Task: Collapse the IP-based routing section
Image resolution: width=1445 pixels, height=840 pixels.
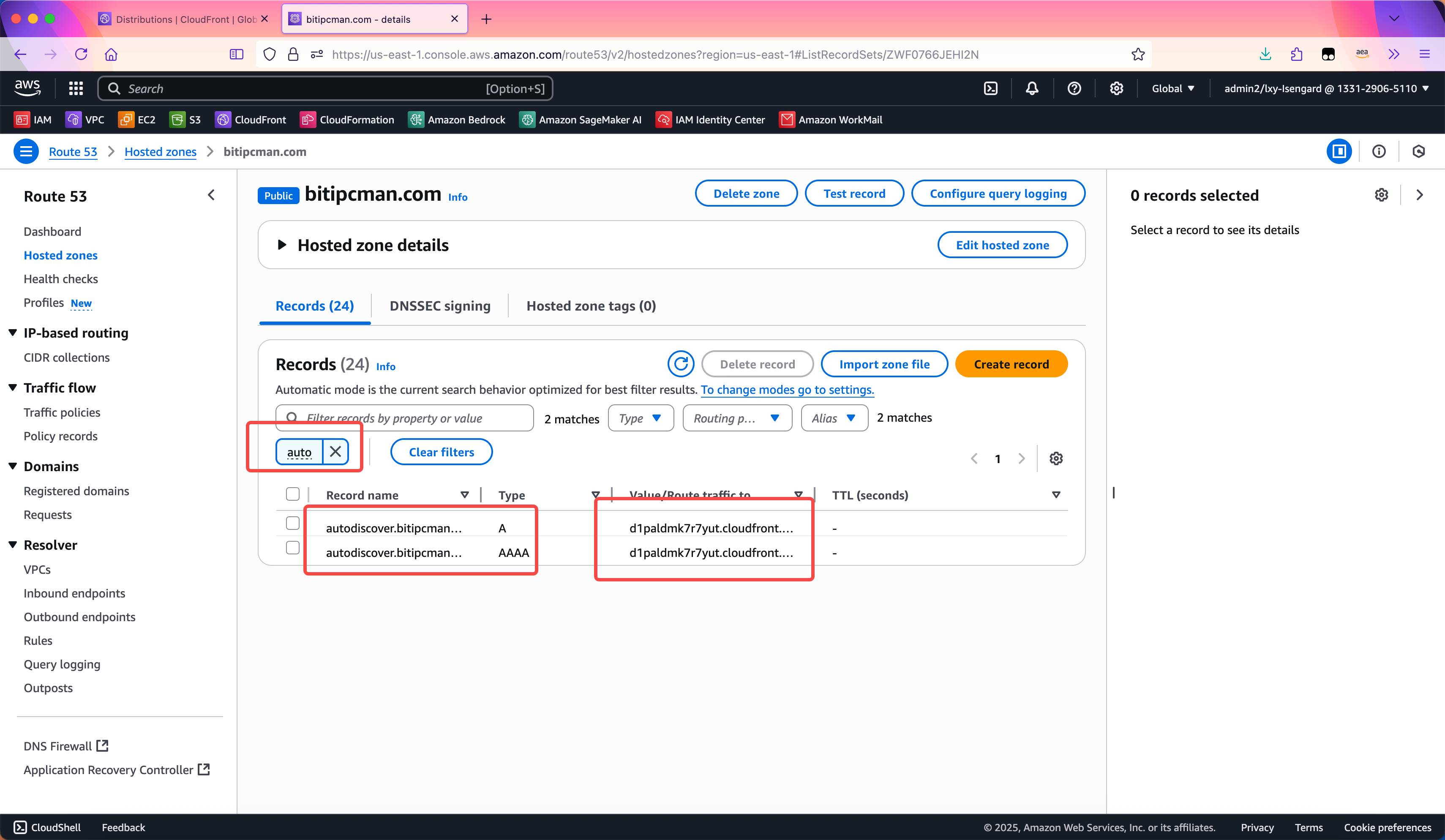Action: [13, 333]
